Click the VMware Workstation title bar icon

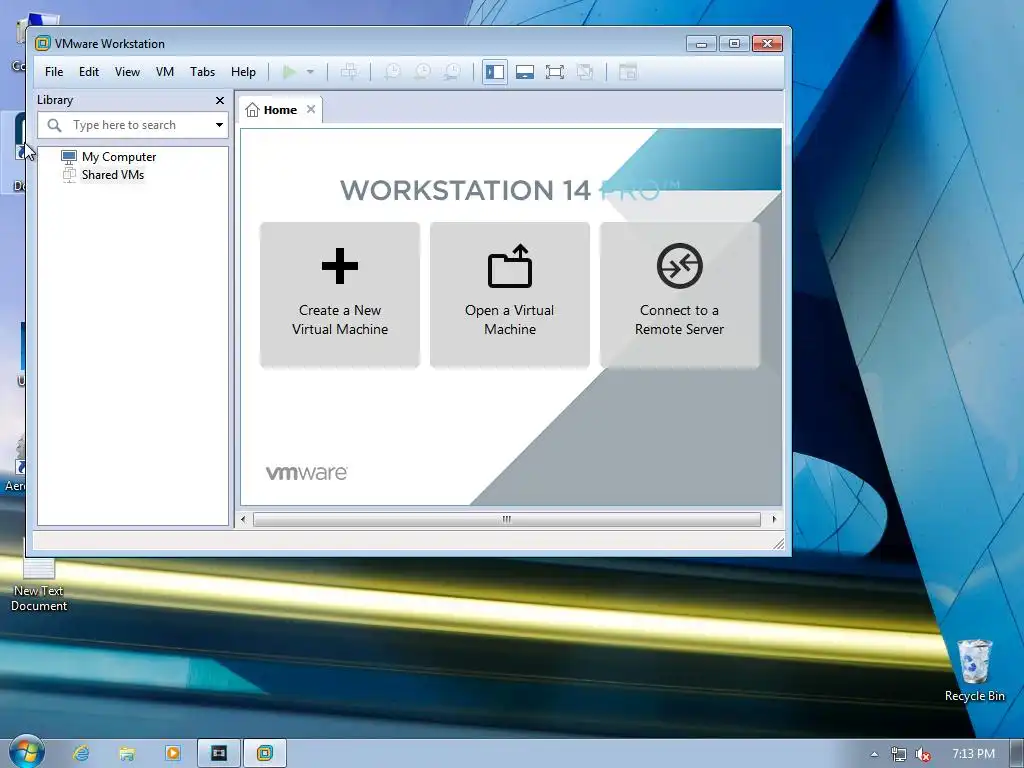pos(42,44)
